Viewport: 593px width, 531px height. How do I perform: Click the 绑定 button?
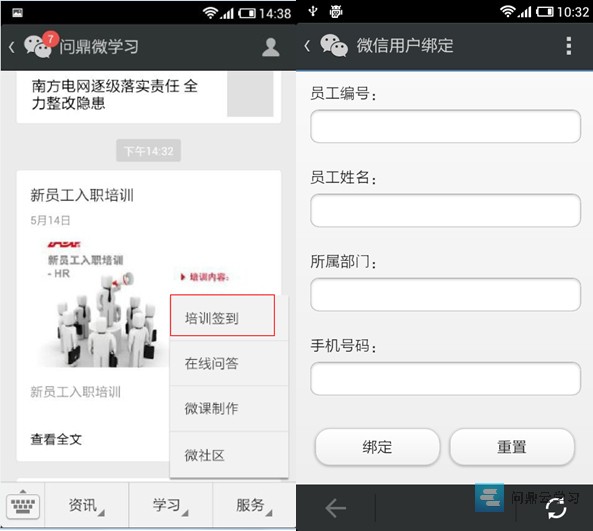[x=377, y=447]
